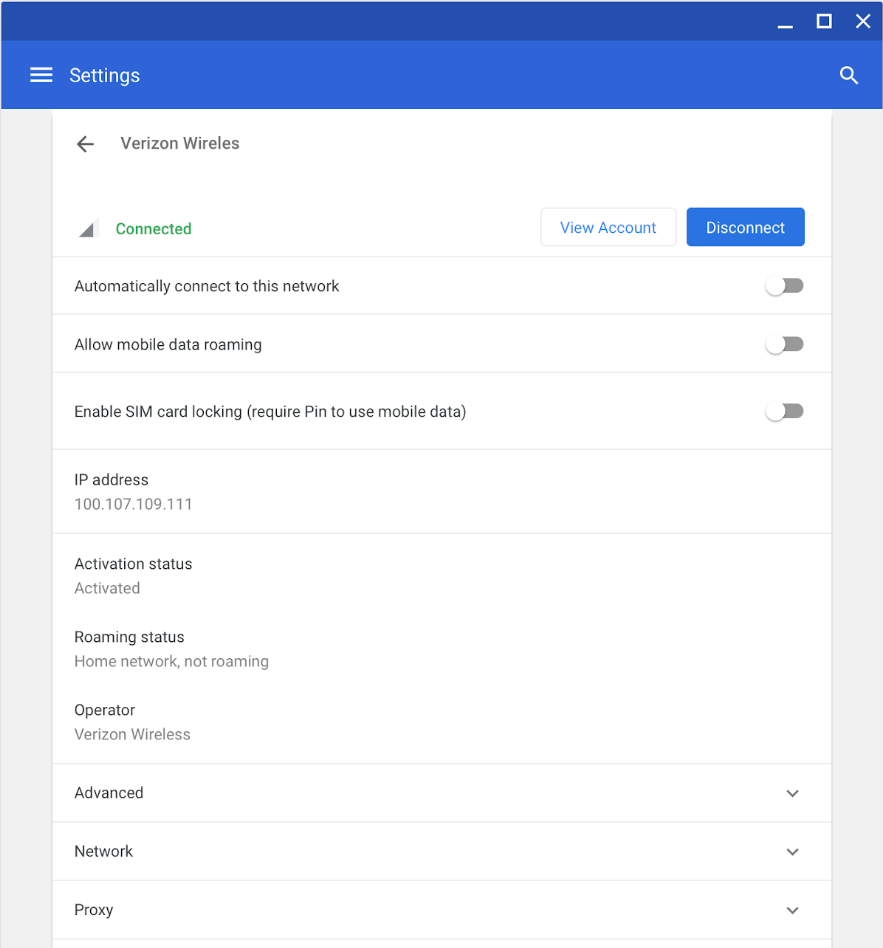Click the Network section label
Viewport: 883px width, 948px height.
[103, 851]
